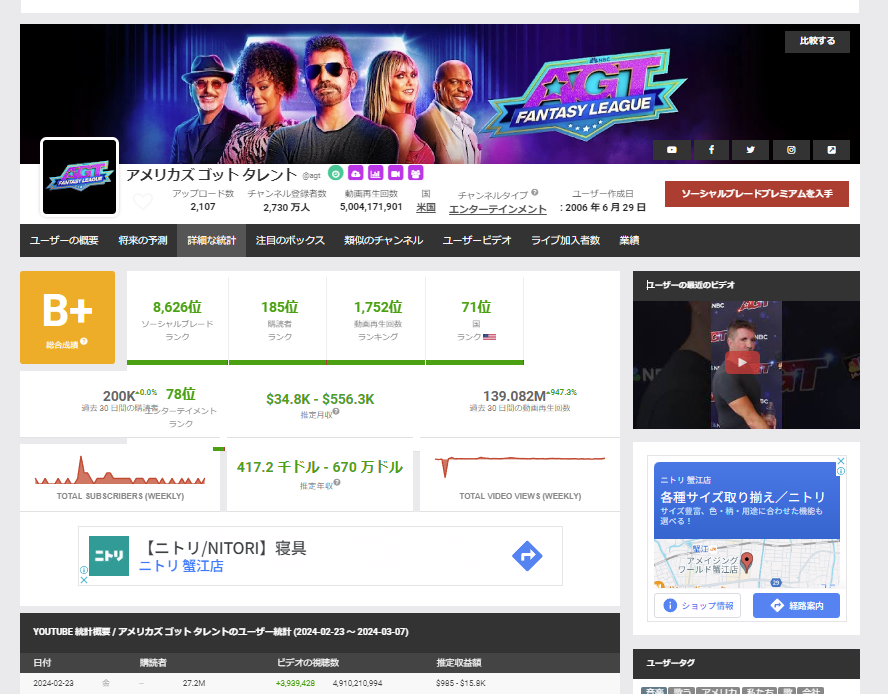This screenshot has width=888, height=694.
Task: Select the 類似のチャンネル tab
Action: 383,241
